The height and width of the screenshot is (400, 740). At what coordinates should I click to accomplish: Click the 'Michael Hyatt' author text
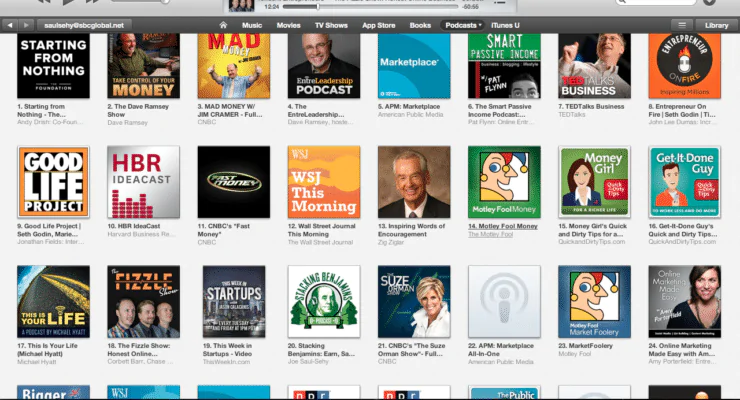click(36, 362)
